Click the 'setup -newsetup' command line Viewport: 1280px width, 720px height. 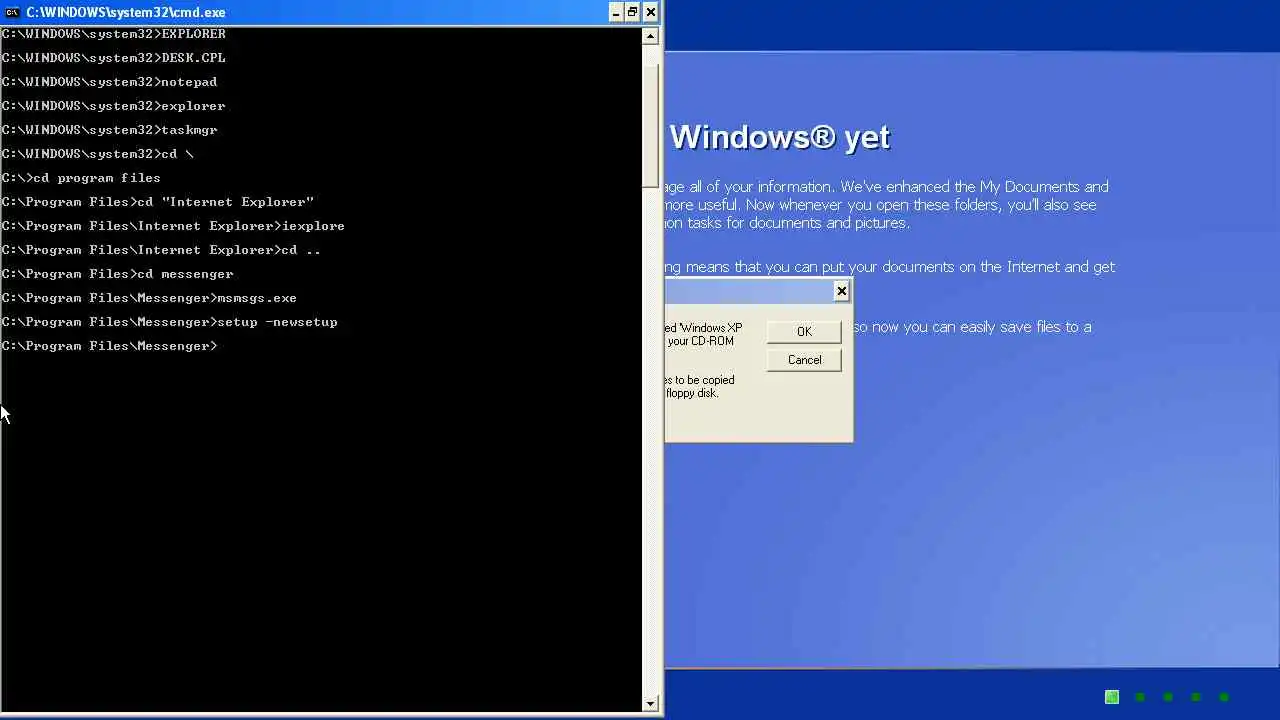170,322
